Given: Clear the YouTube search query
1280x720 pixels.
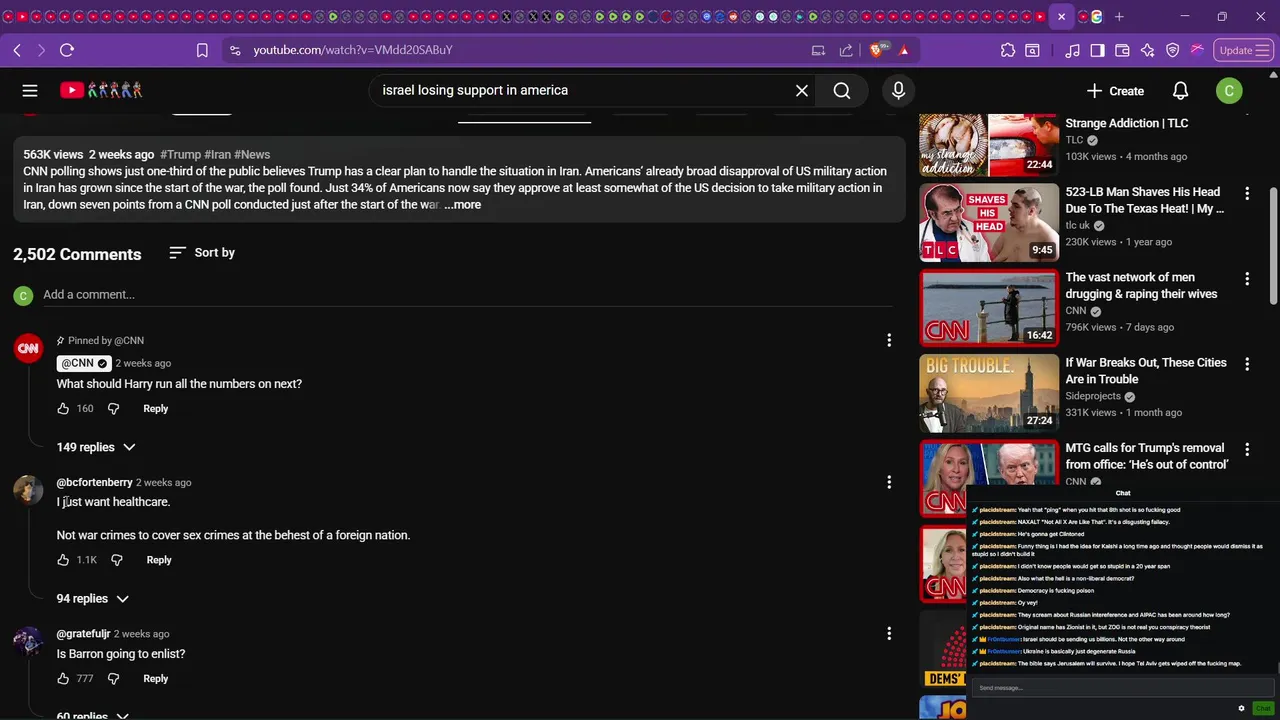Looking at the screenshot, I should (802, 90).
